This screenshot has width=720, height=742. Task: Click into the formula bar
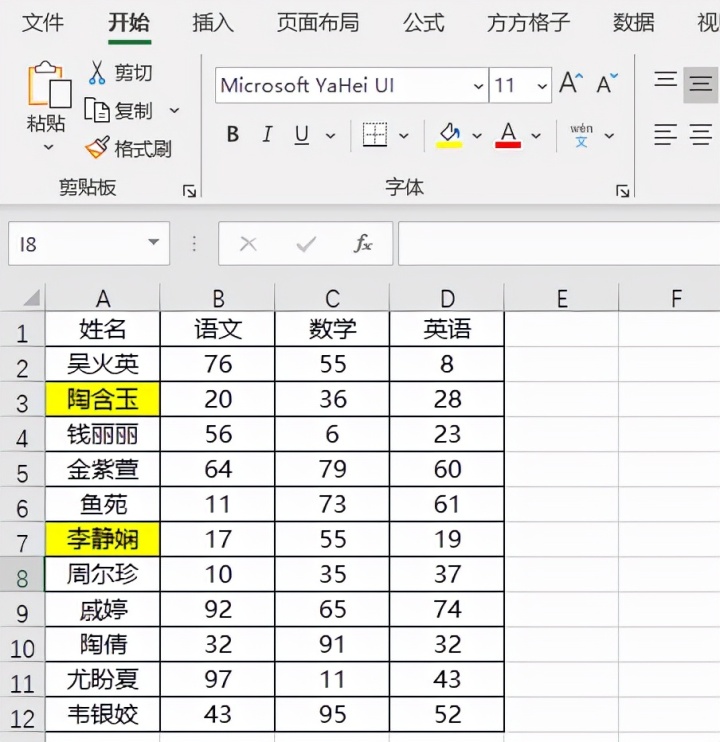(x=559, y=243)
